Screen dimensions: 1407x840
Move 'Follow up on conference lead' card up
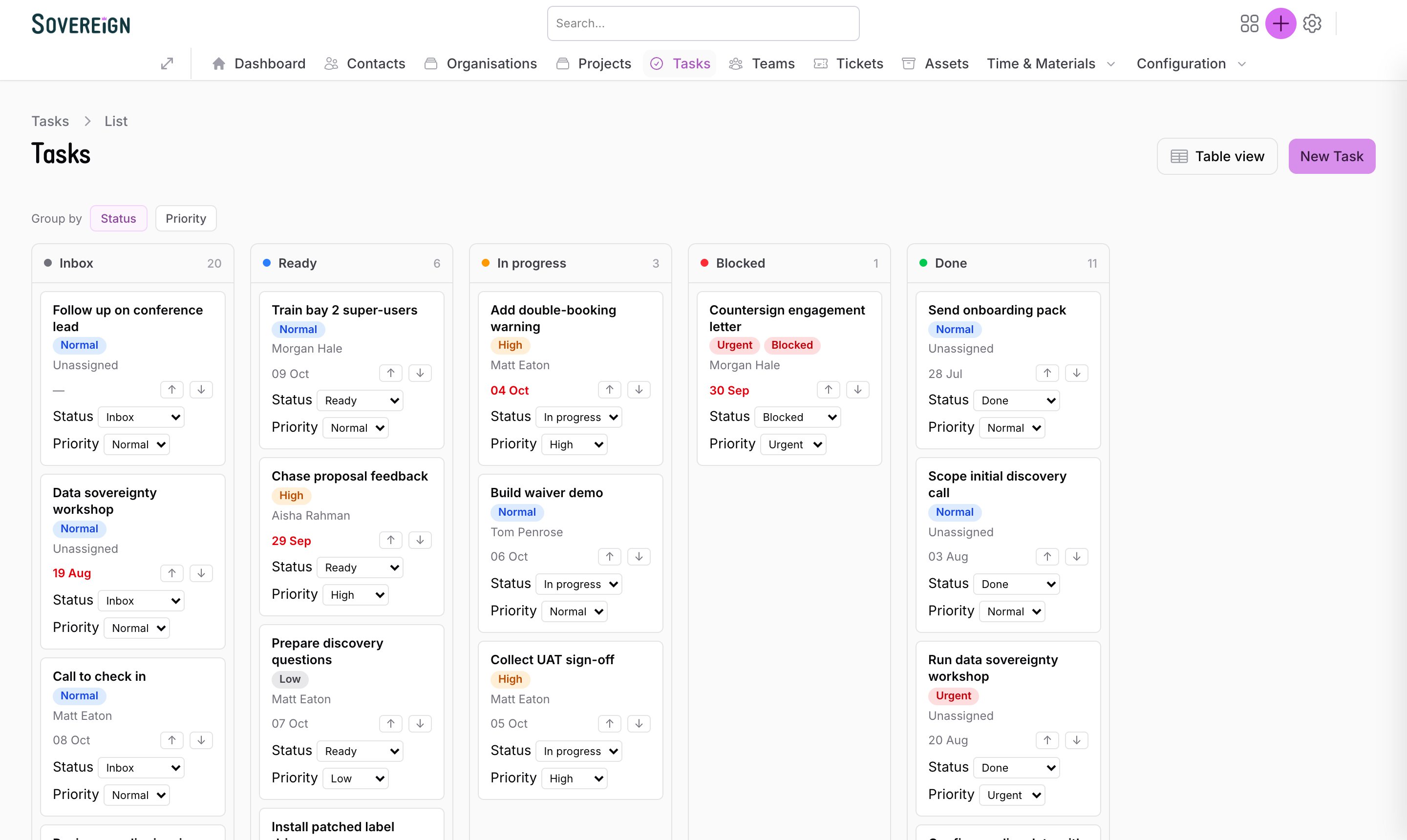click(172, 389)
